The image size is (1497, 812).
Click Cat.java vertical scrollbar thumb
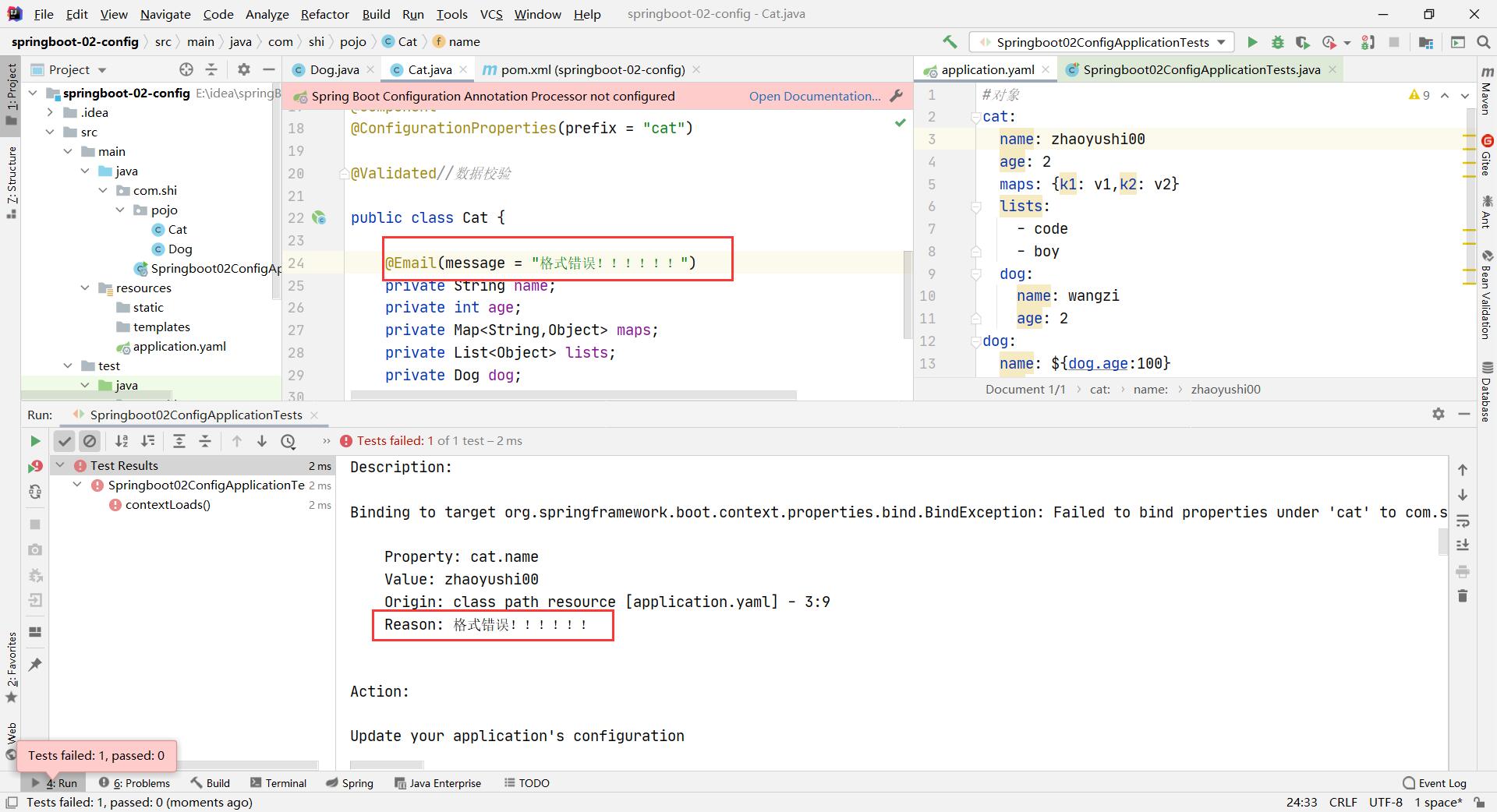(907, 295)
